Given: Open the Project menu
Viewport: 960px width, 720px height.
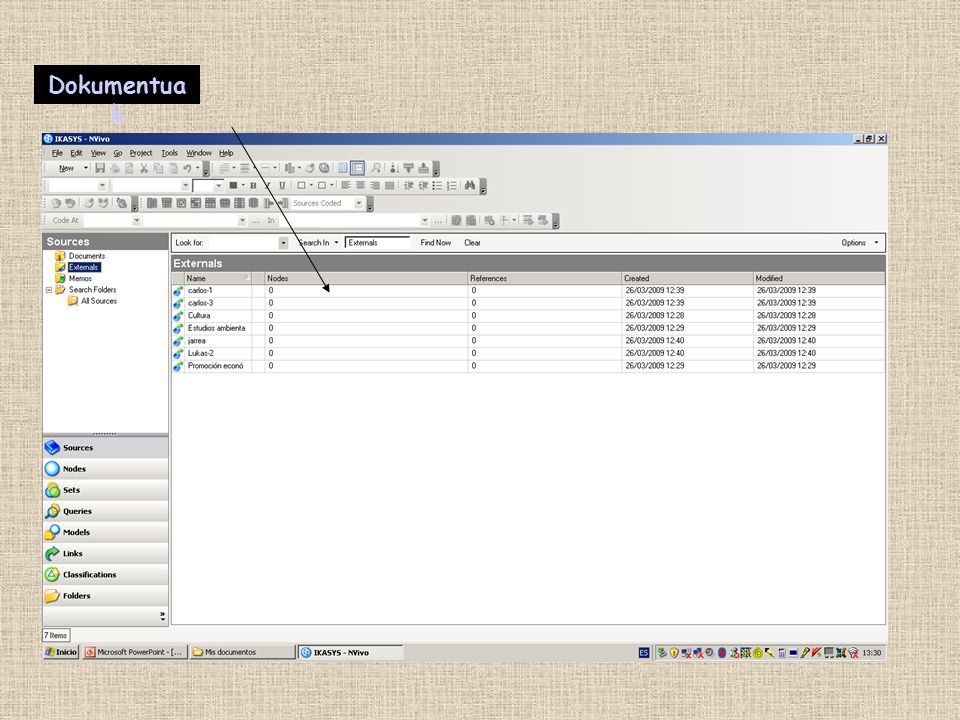Looking at the screenshot, I should 141,153.
